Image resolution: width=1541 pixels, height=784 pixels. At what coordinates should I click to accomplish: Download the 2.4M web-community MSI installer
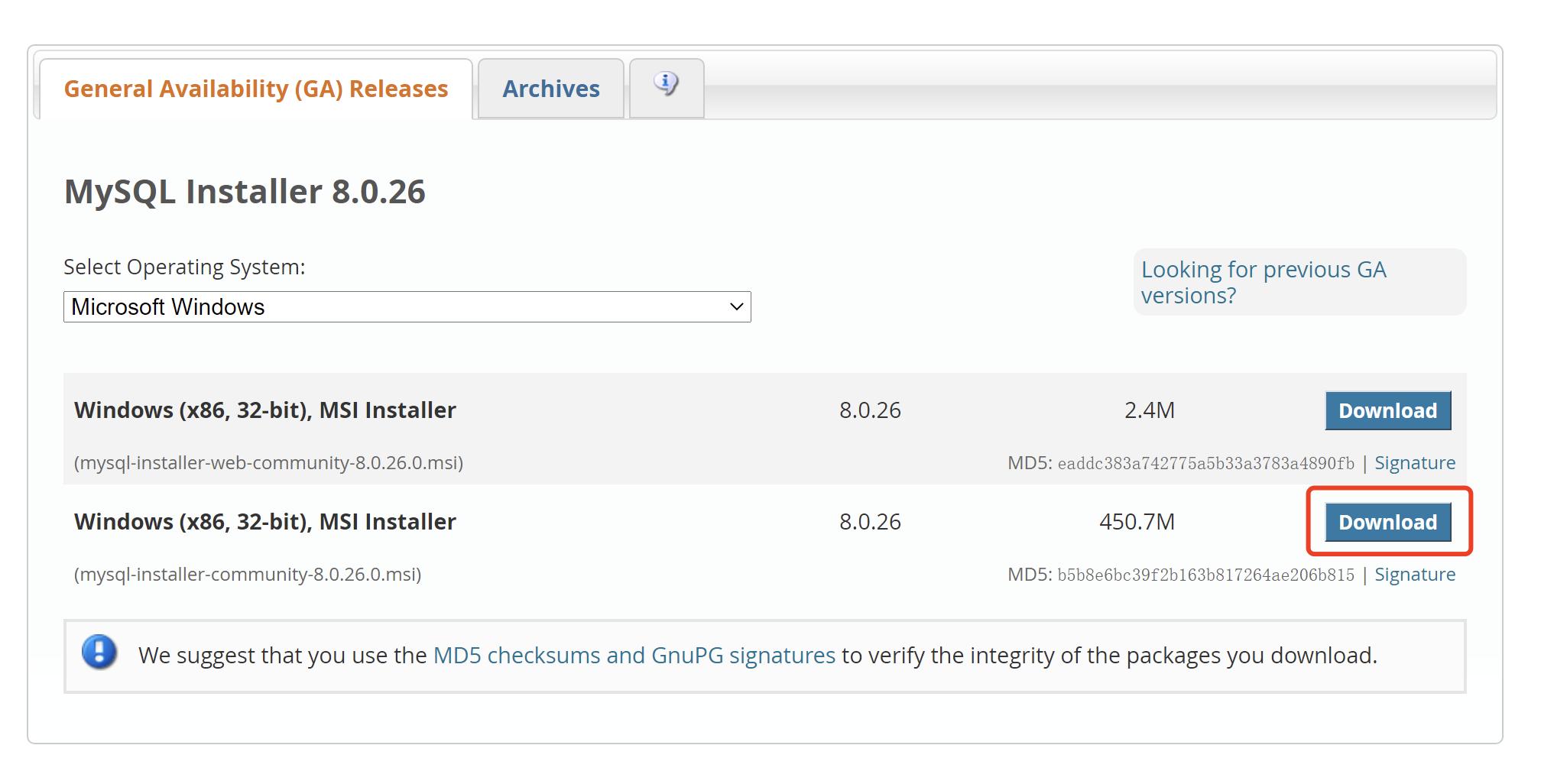point(1387,411)
